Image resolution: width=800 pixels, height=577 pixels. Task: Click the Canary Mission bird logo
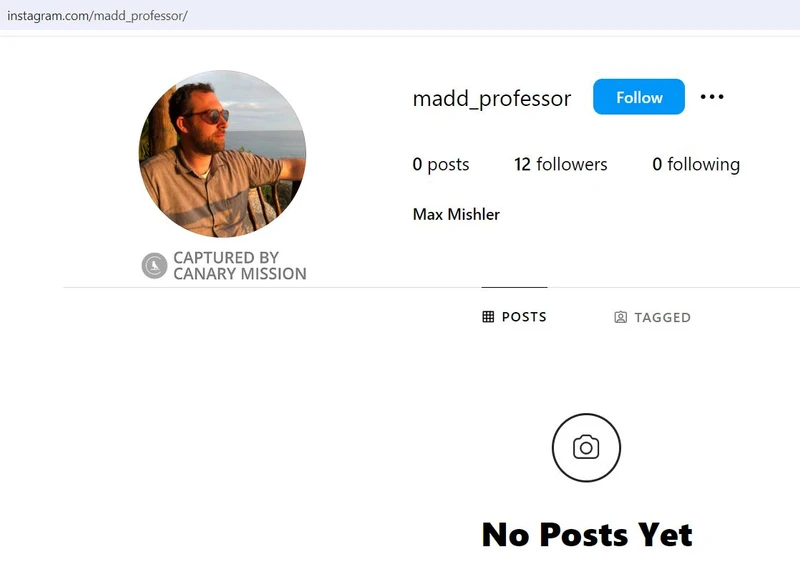tap(154, 266)
